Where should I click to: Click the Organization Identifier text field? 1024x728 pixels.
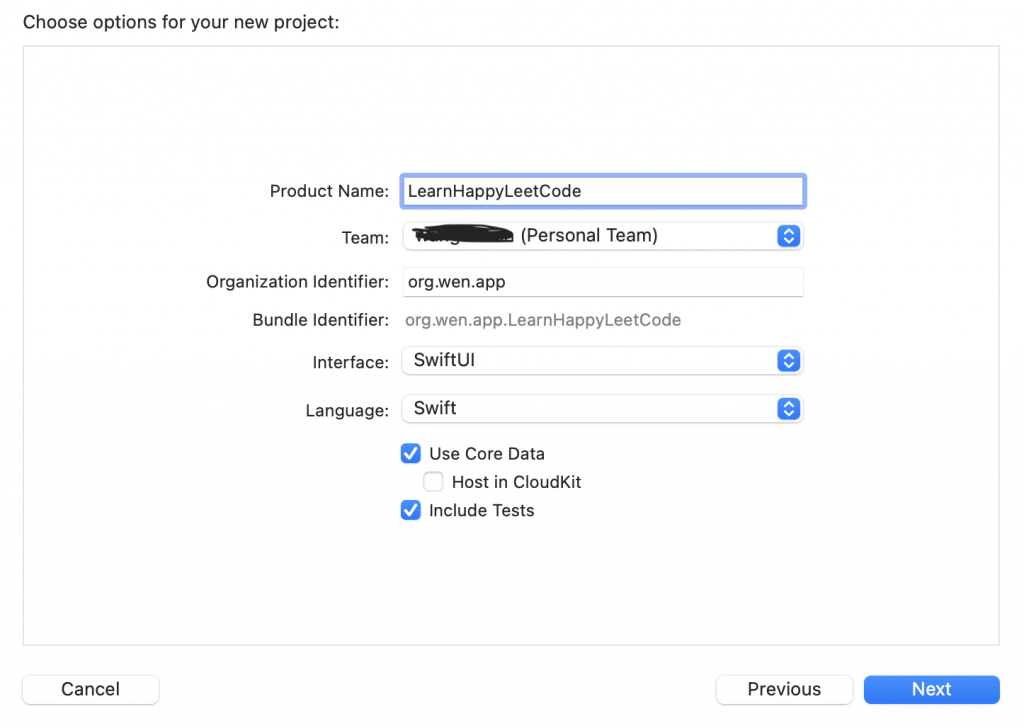[602, 282]
